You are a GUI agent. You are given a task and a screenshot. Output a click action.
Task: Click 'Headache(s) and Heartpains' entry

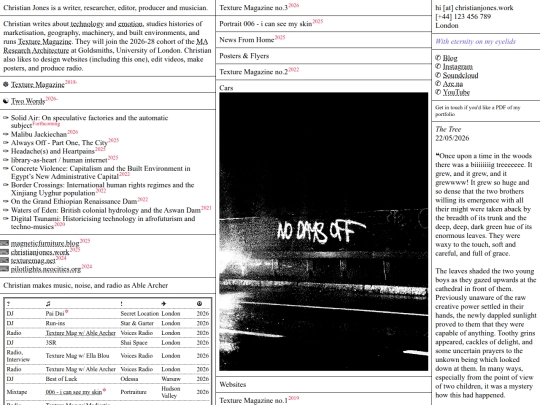53,151
